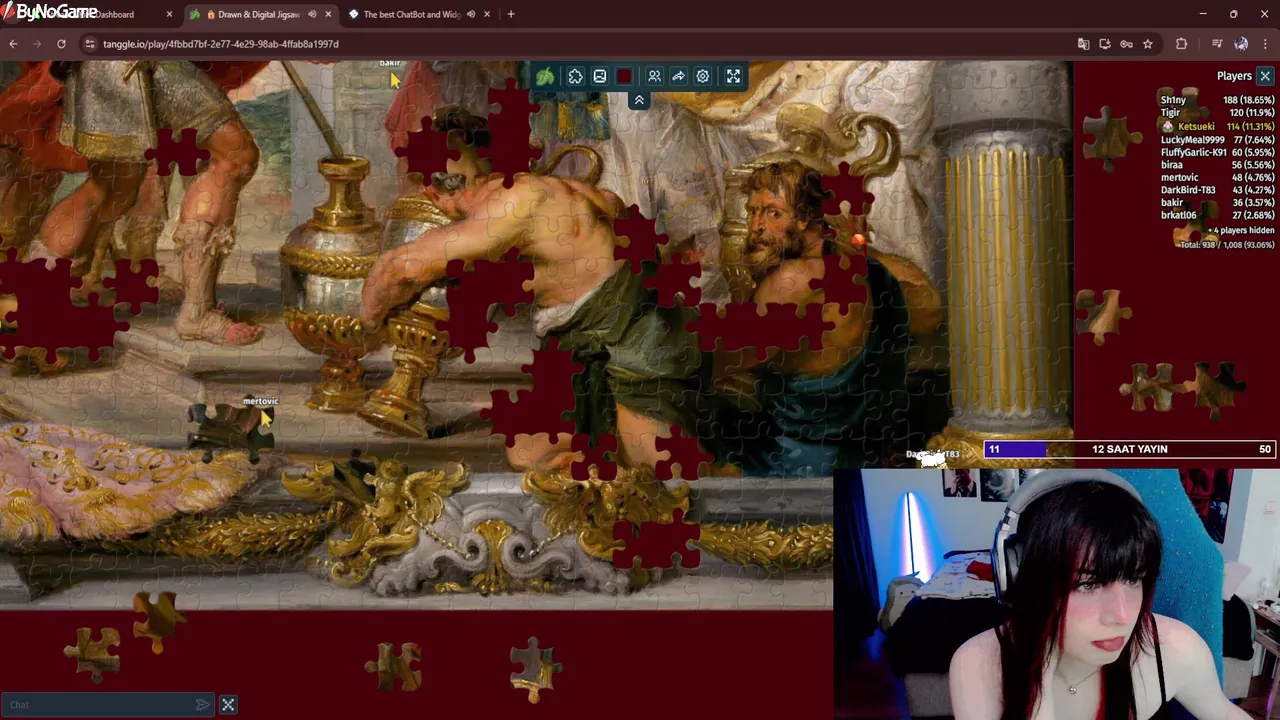
Task: Go back in browser history
Action: point(13,44)
